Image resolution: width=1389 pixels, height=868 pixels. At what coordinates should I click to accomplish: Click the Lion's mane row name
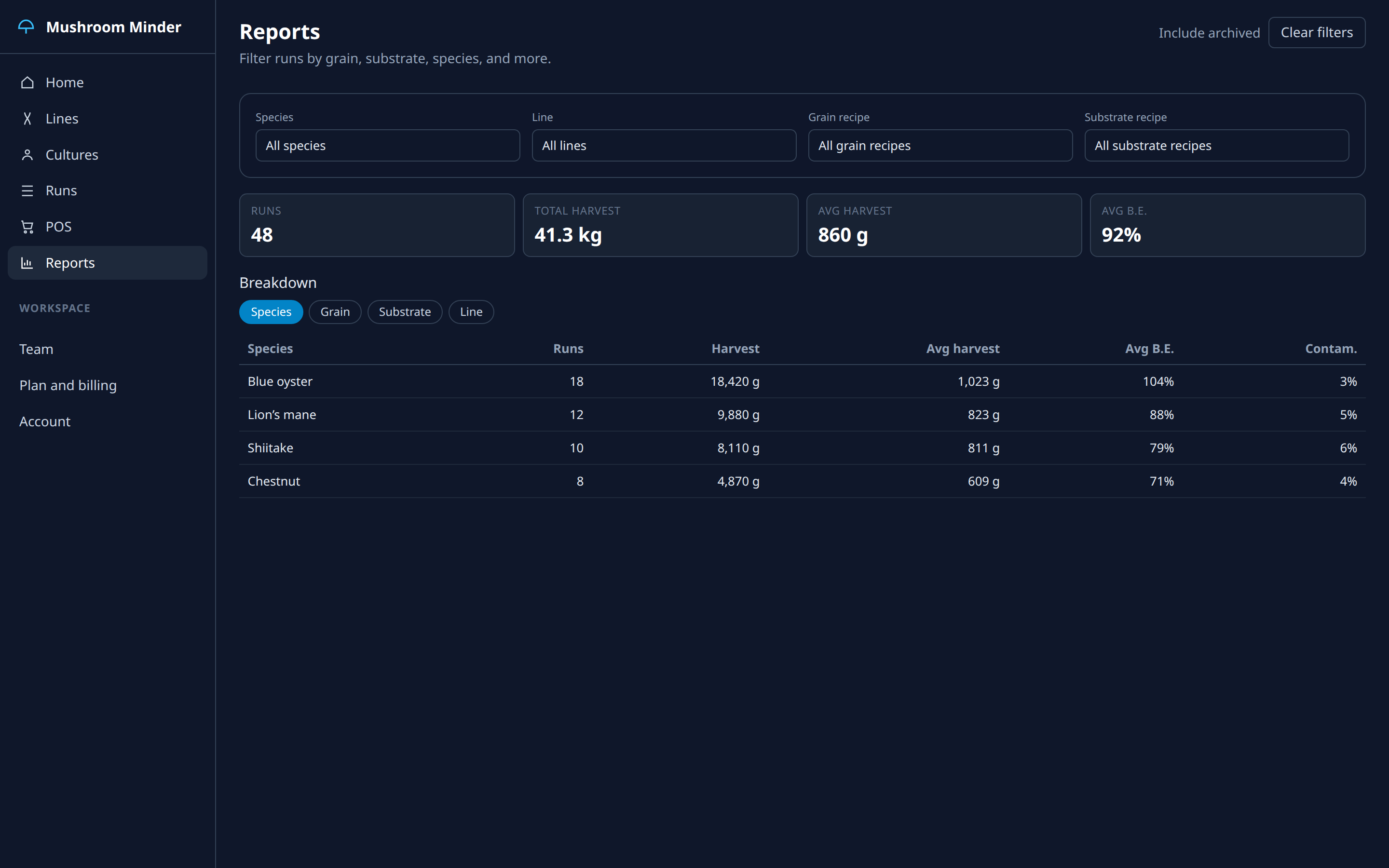coord(282,415)
